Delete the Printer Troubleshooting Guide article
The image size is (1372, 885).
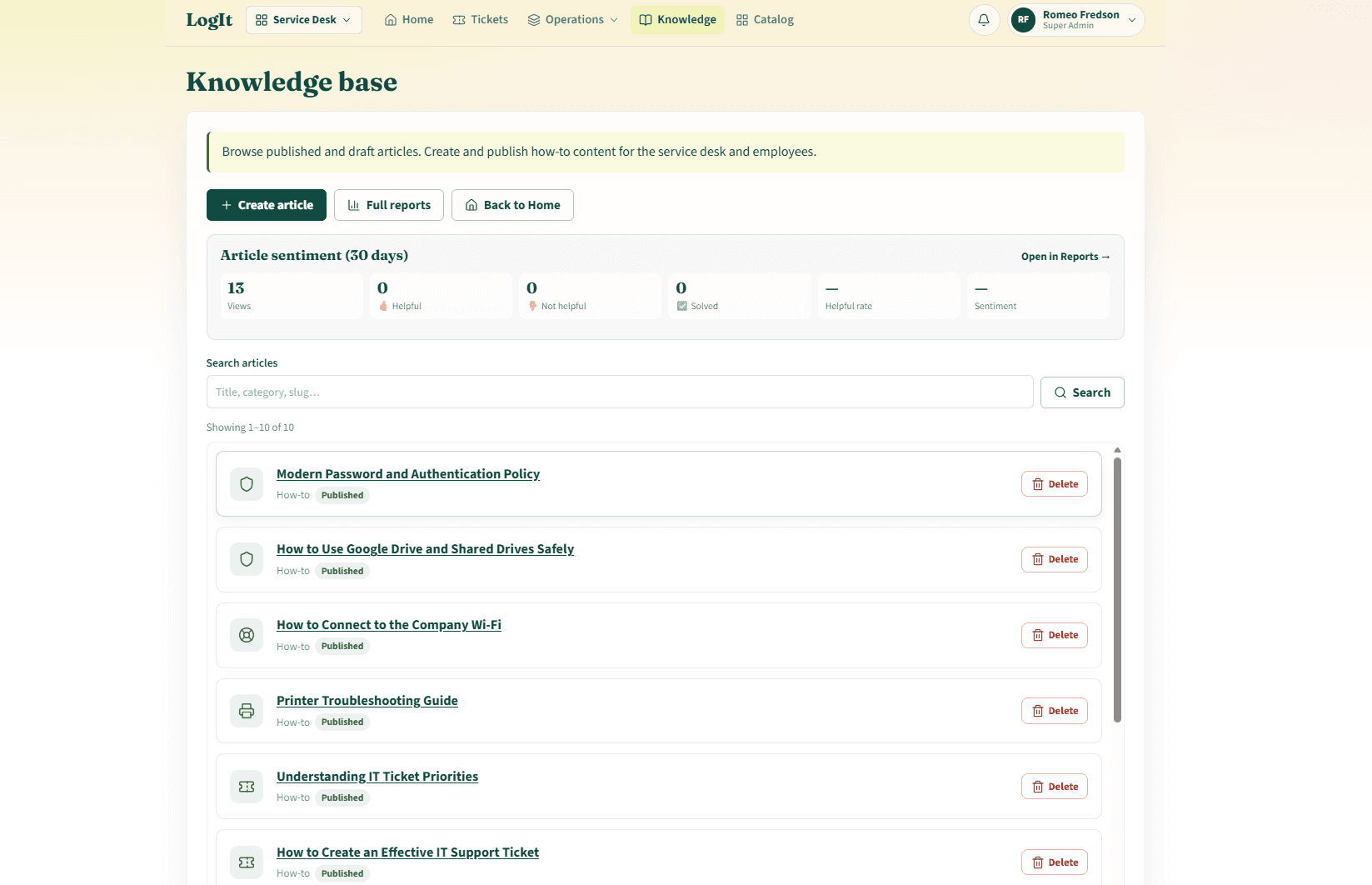click(x=1055, y=711)
